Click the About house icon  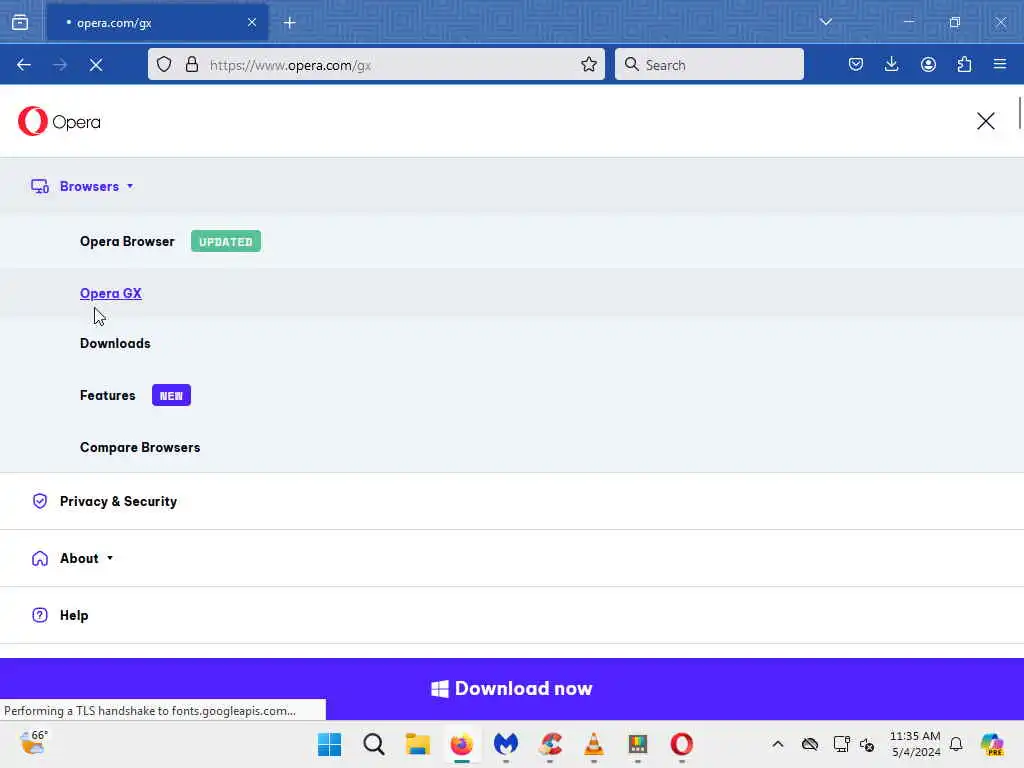(x=40, y=558)
